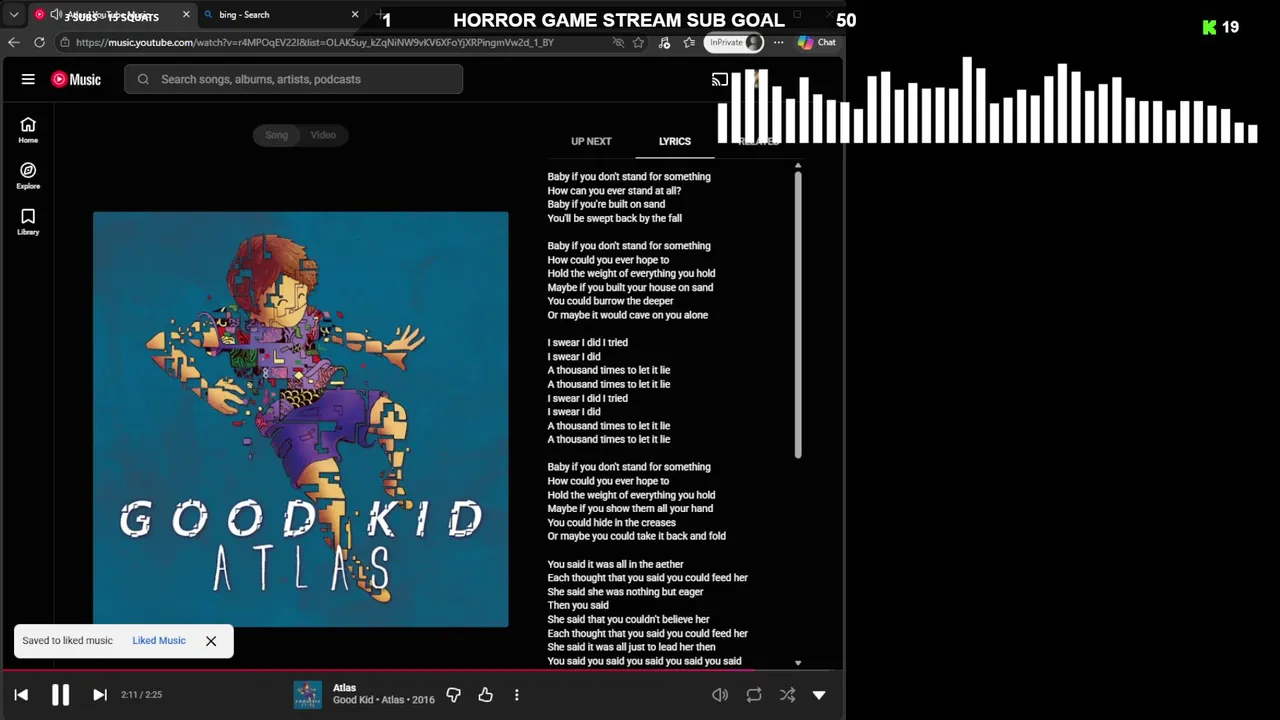Screen dimensions: 1280x720
Task: Toggle shuffle playback
Action: coord(788,695)
